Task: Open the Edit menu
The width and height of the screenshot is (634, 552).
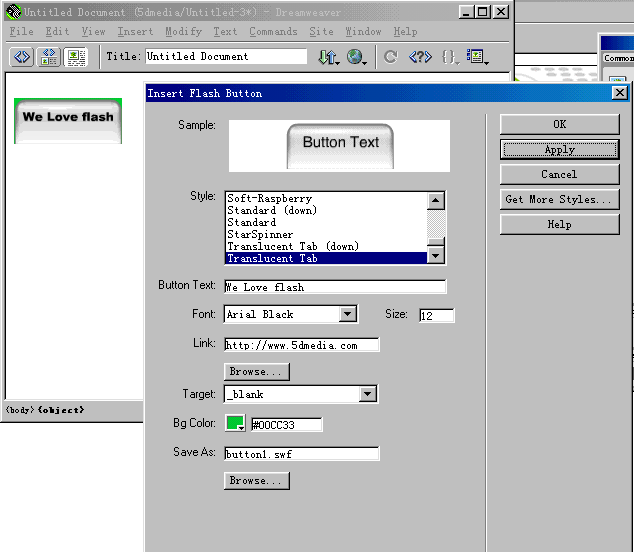Action: [x=57, y=32]
